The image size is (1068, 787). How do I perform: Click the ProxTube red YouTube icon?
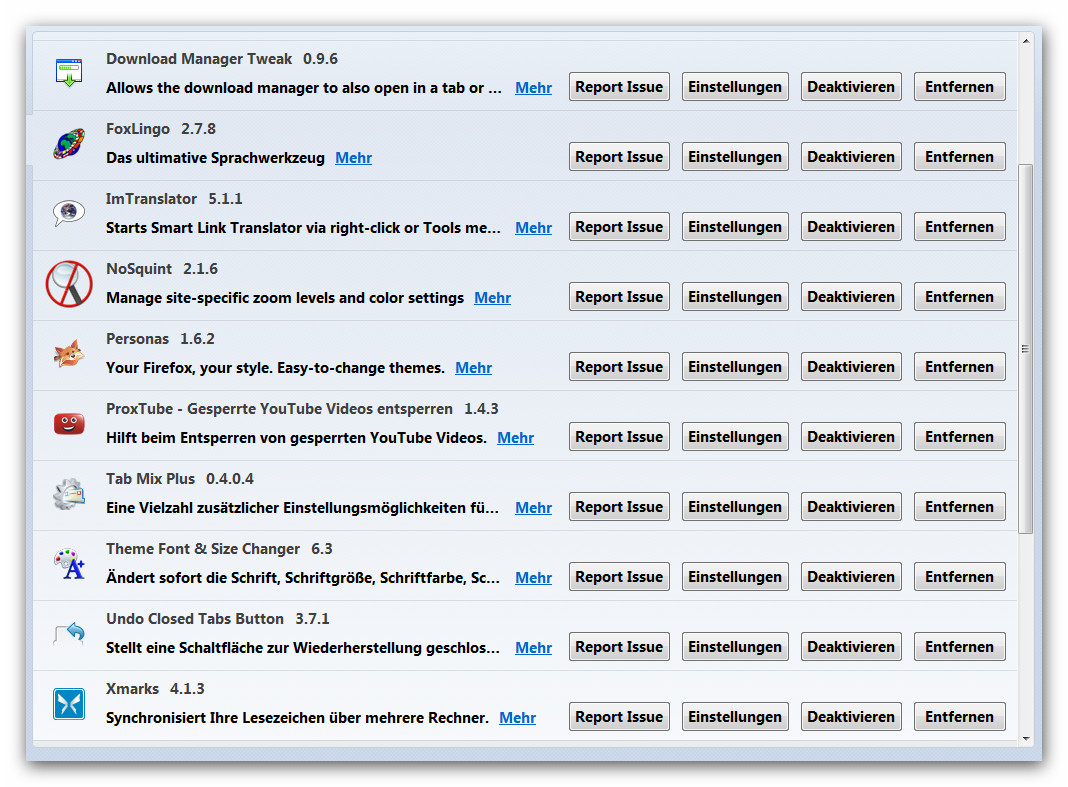click(x=69, y=424)
